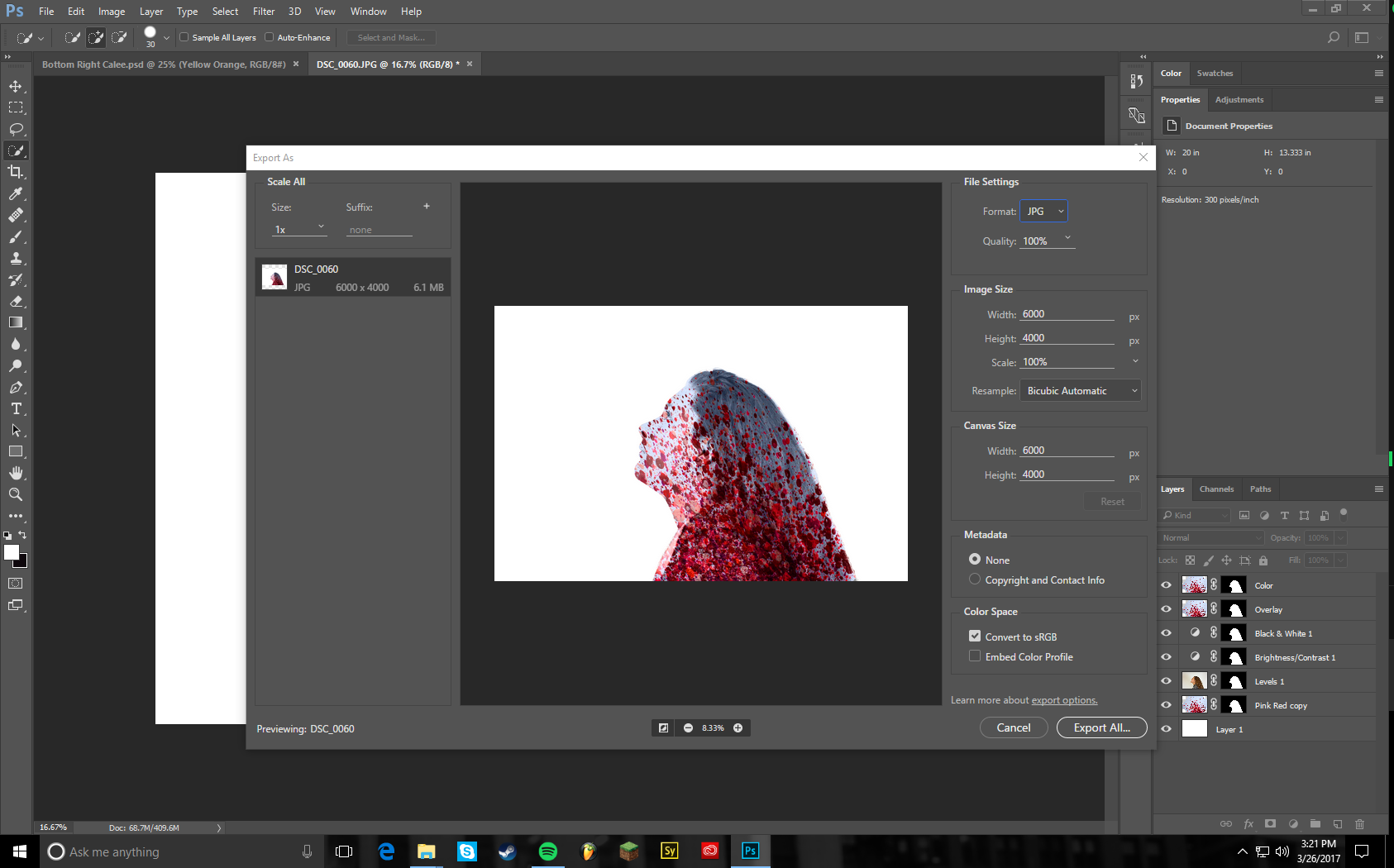This screenshot has width=1394, height=868.
Task: Open the Quality percentage dropdown
Action: 1067,238
